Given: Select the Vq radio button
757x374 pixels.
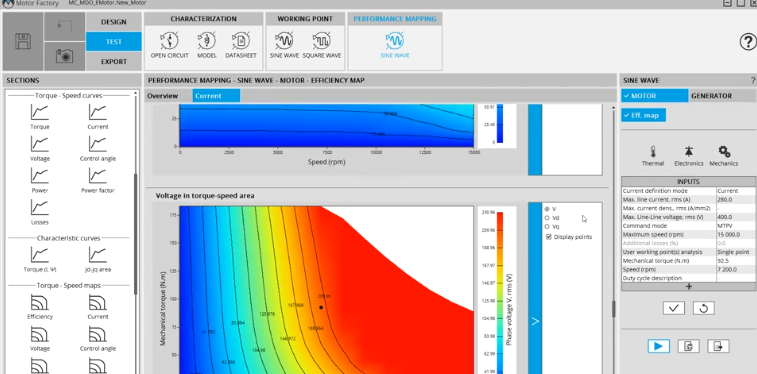Looking at the screenshot, I should point(547,227).
